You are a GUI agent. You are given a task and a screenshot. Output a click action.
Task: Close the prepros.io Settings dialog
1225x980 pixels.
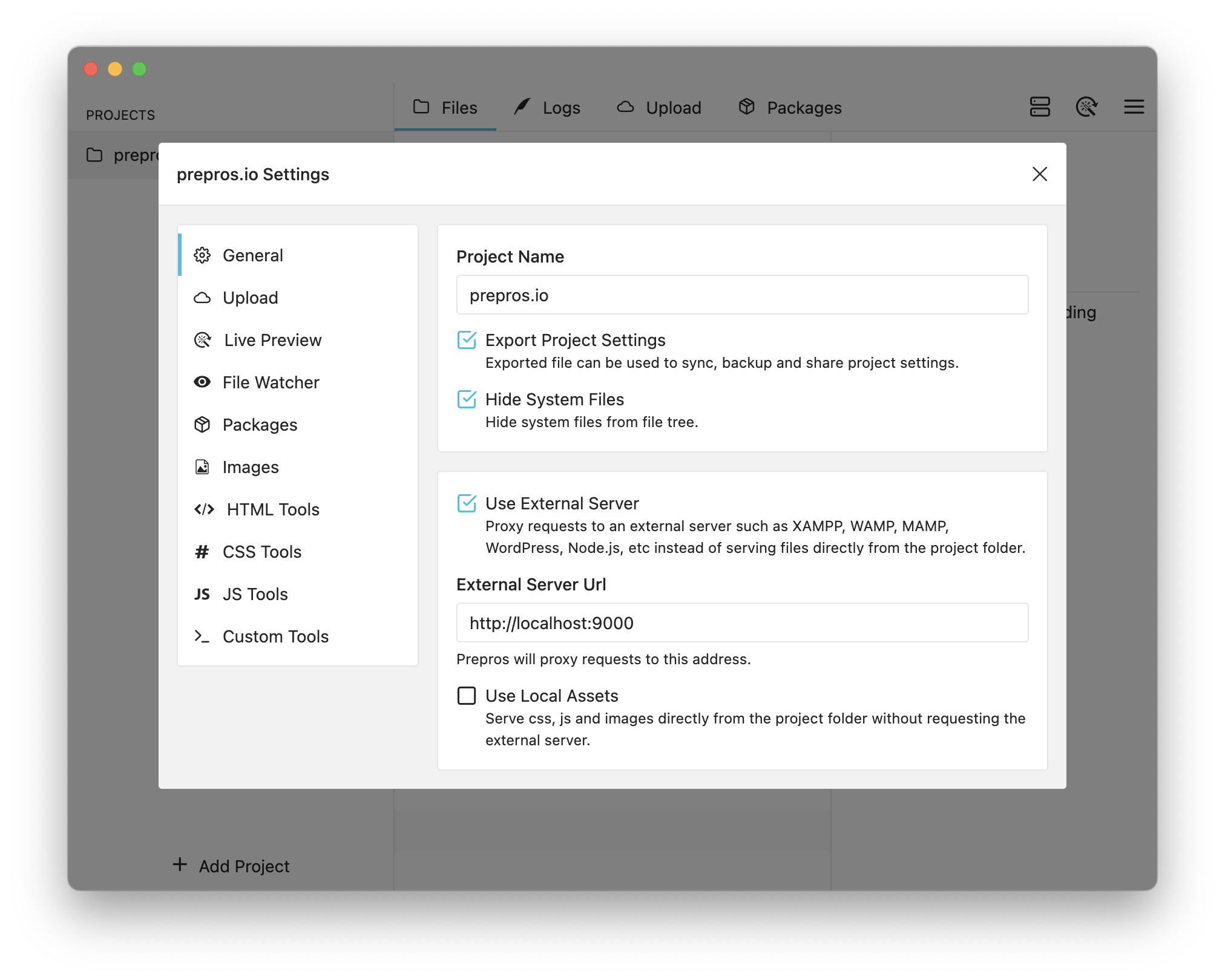1040,174
